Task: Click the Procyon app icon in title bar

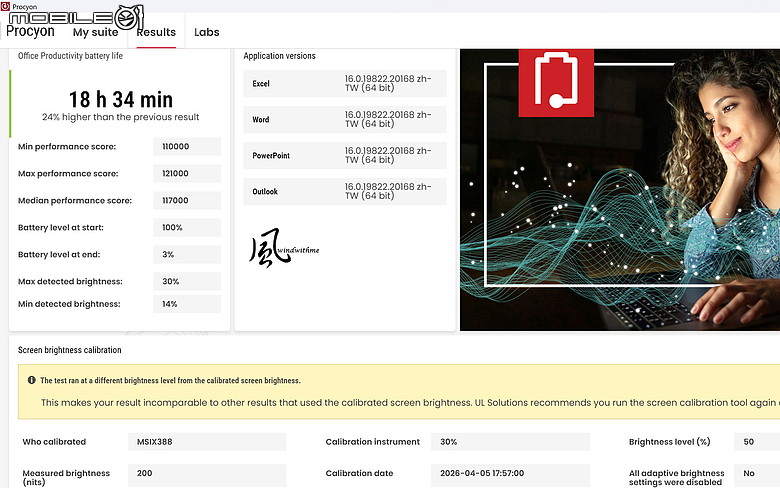Action: pos(5,6)
